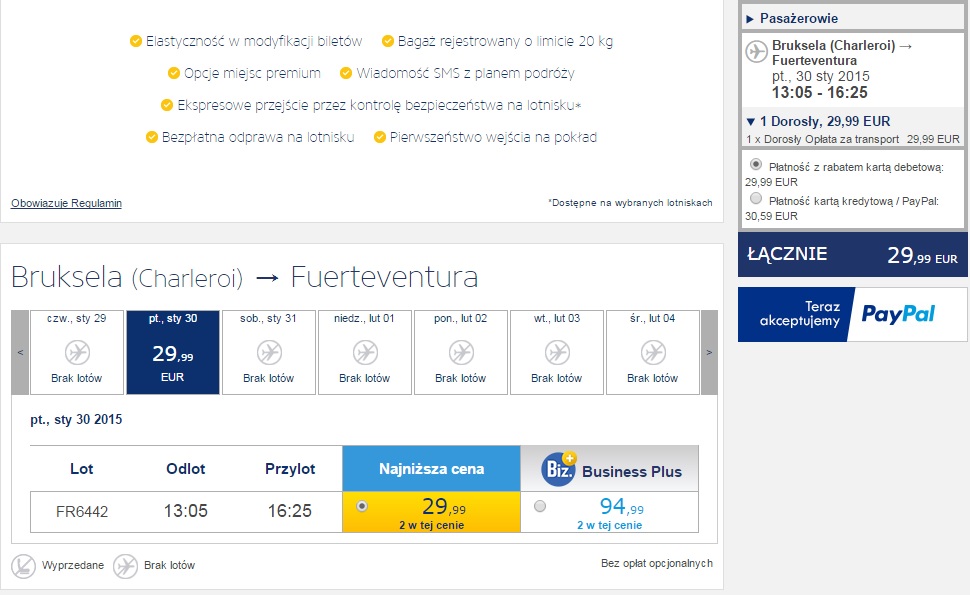Click the Business Plus column header

coord(609,469)
